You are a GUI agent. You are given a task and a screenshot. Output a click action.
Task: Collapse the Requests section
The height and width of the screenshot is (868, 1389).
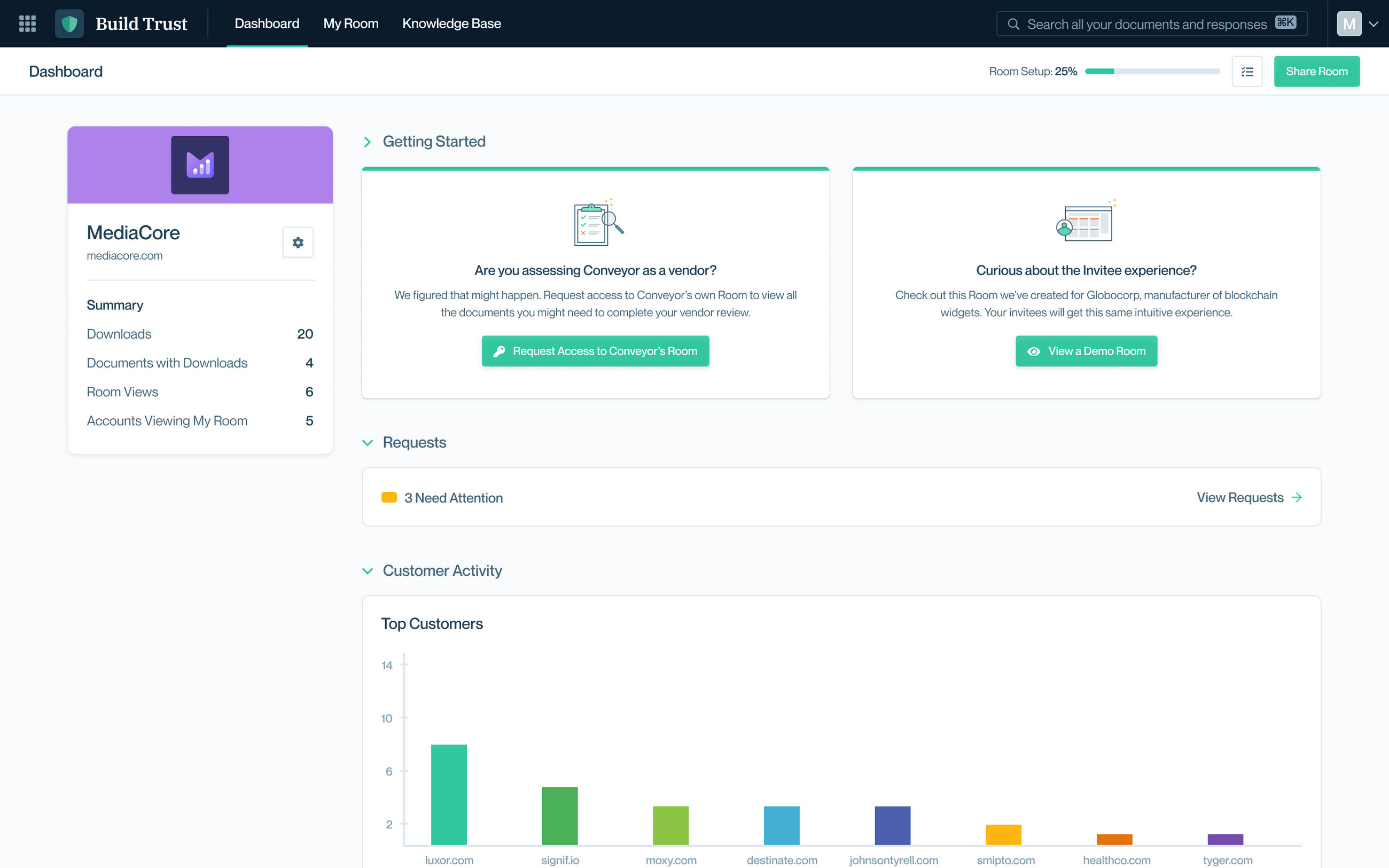pyautogui.click(x=368, y=443)
